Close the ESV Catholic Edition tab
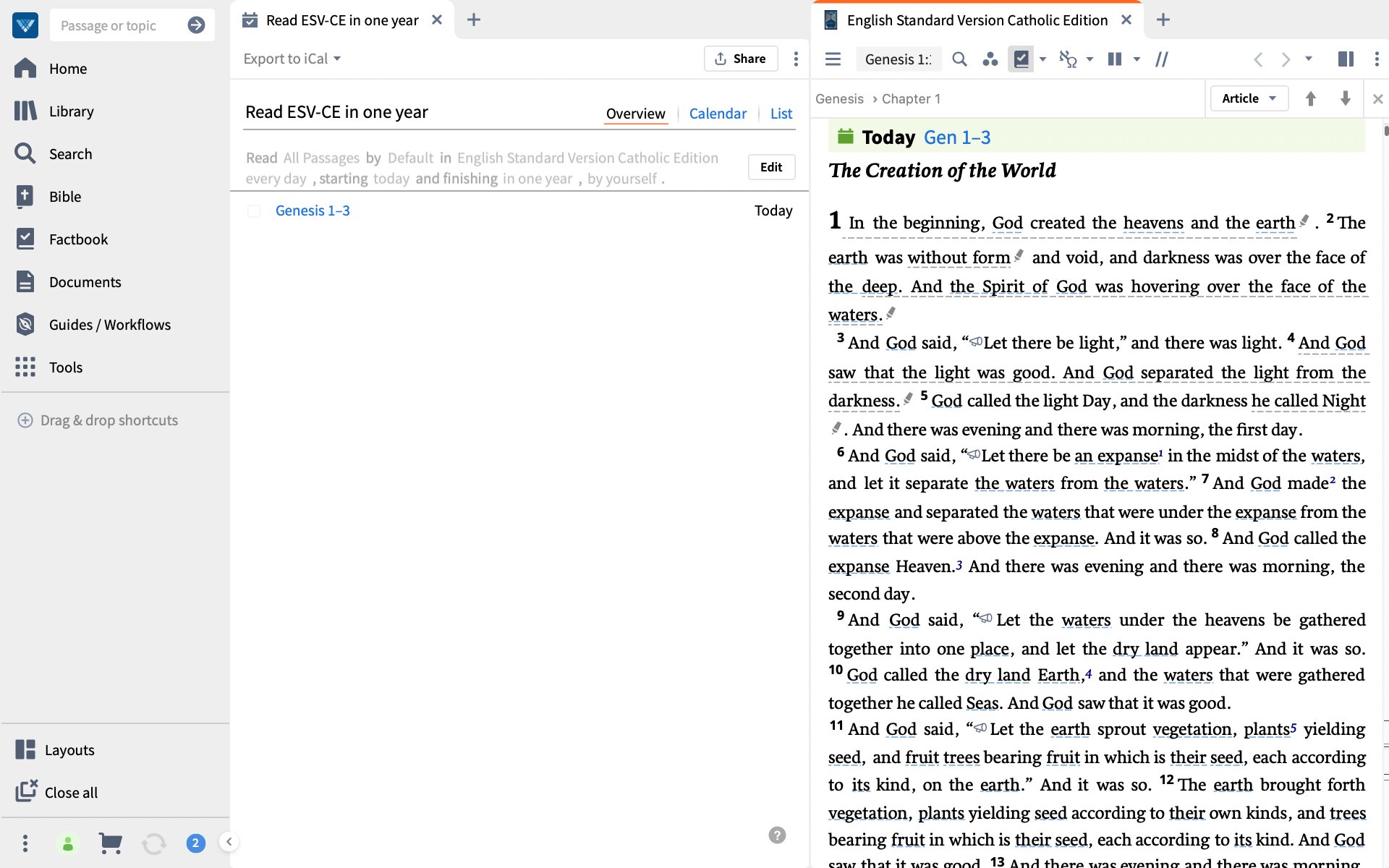1389x868 pixels. (1126, 20)
